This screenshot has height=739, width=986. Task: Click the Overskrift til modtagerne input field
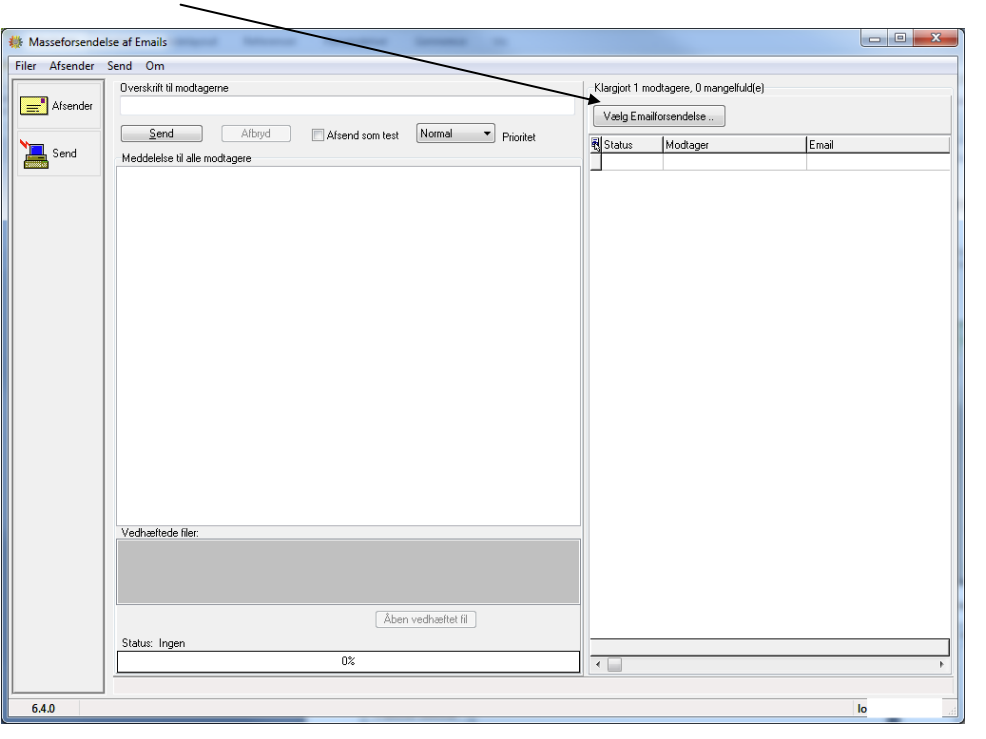[347, 106]
